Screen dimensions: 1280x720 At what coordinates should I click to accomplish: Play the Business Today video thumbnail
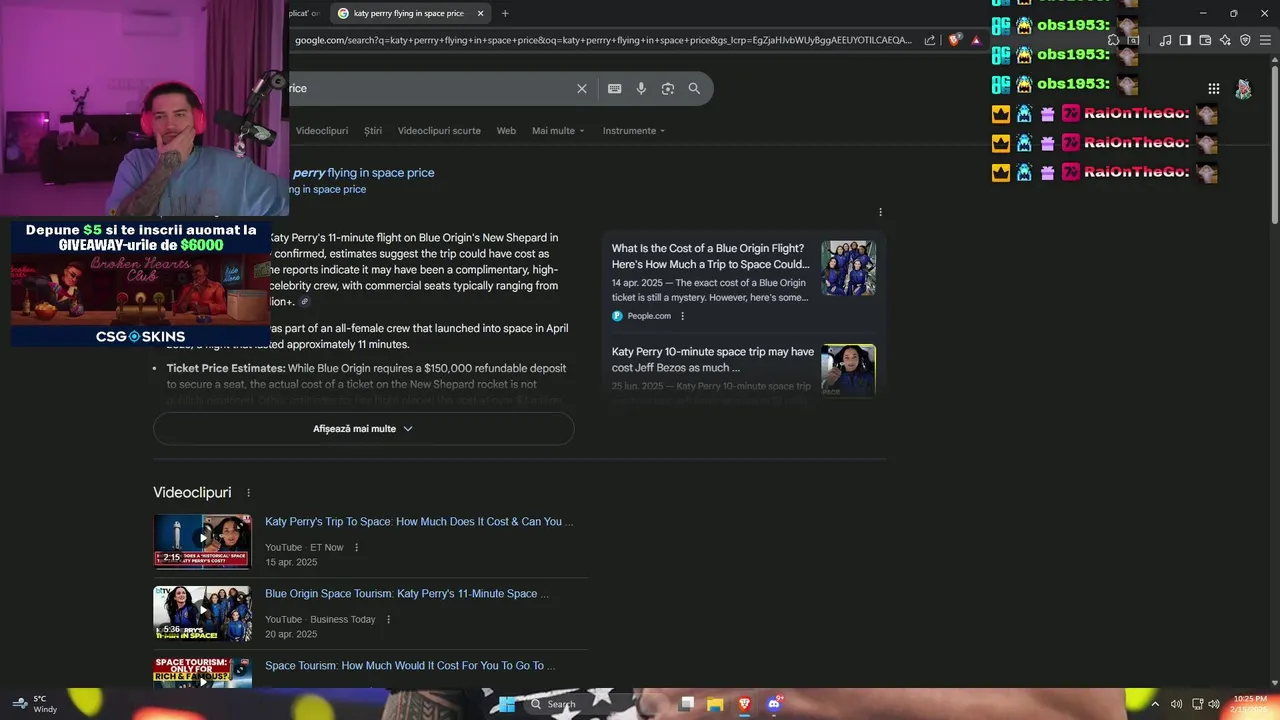[x=202, y=613]
